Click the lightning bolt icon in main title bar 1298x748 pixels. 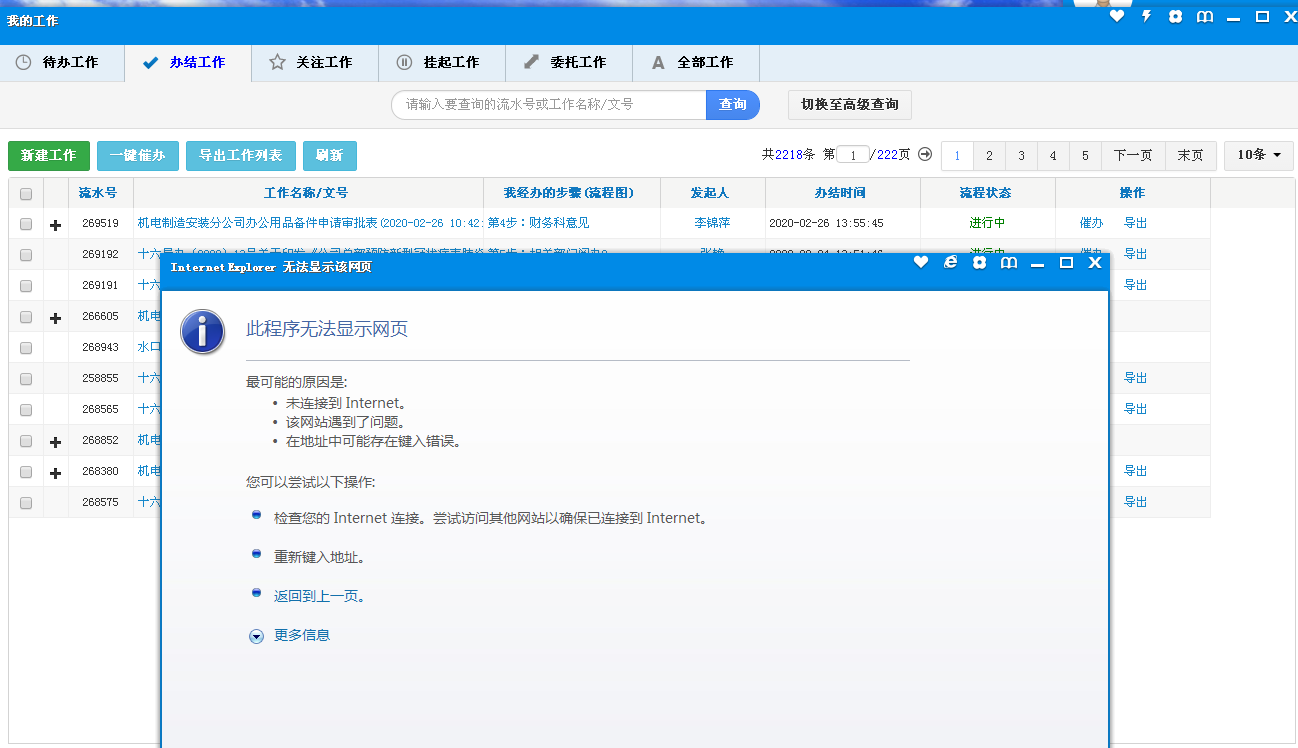coord(1147,17)
